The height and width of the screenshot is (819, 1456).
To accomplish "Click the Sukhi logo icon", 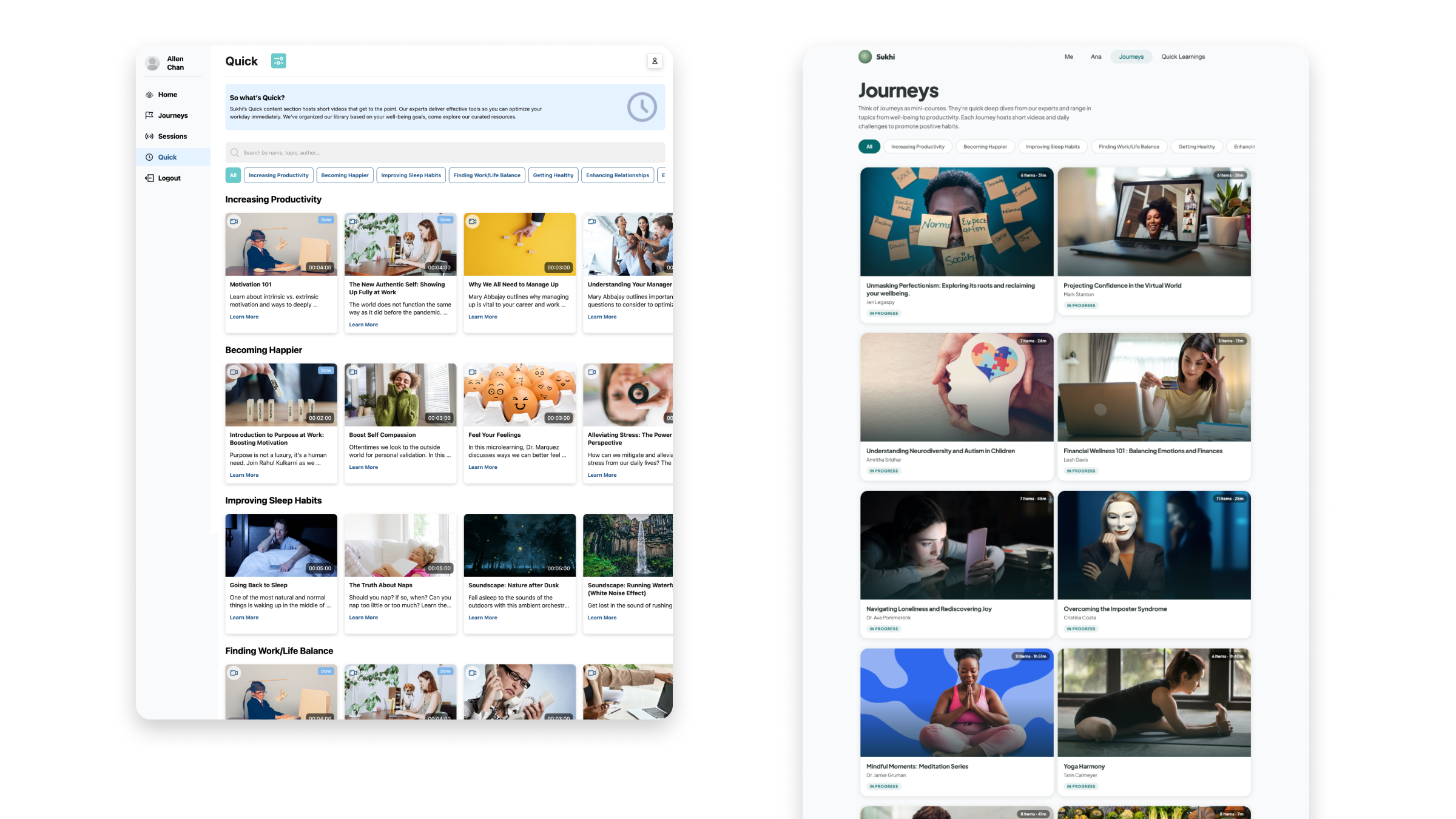I will pos(865,56).
